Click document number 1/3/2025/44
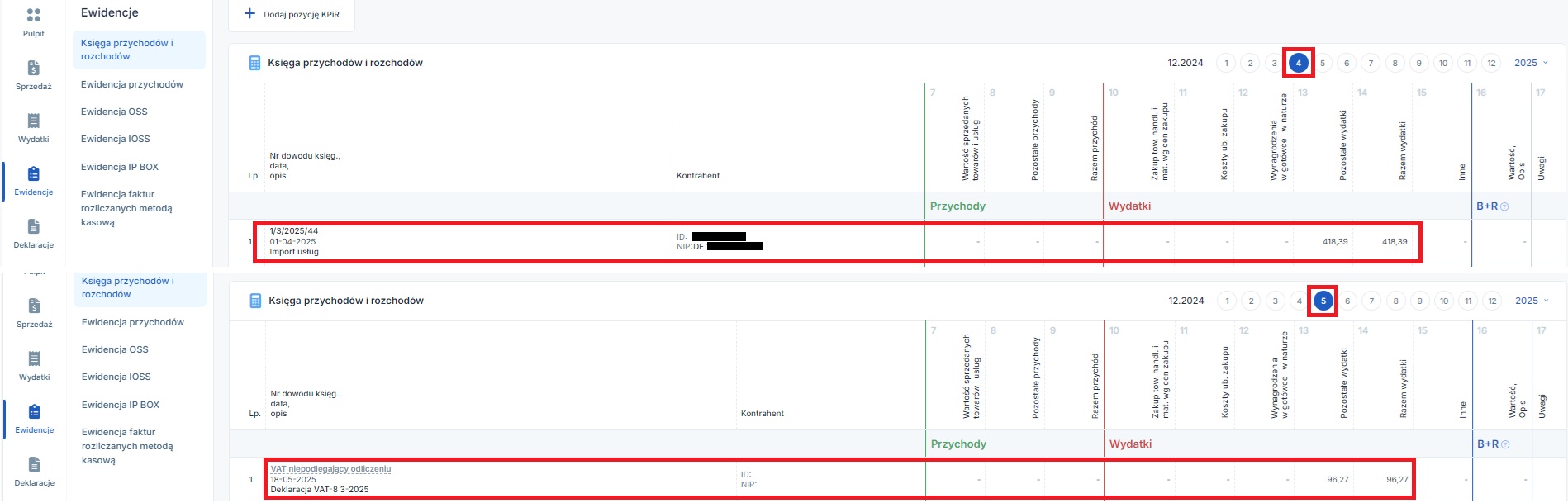This screenshot has width=1568, height=503. click(x=293, y=231)
